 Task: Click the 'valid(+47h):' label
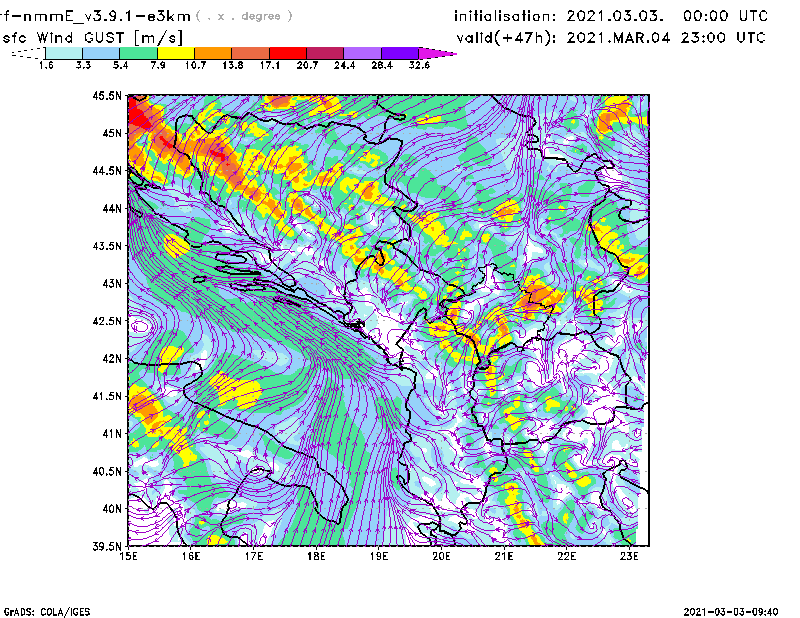coord(506,38)
